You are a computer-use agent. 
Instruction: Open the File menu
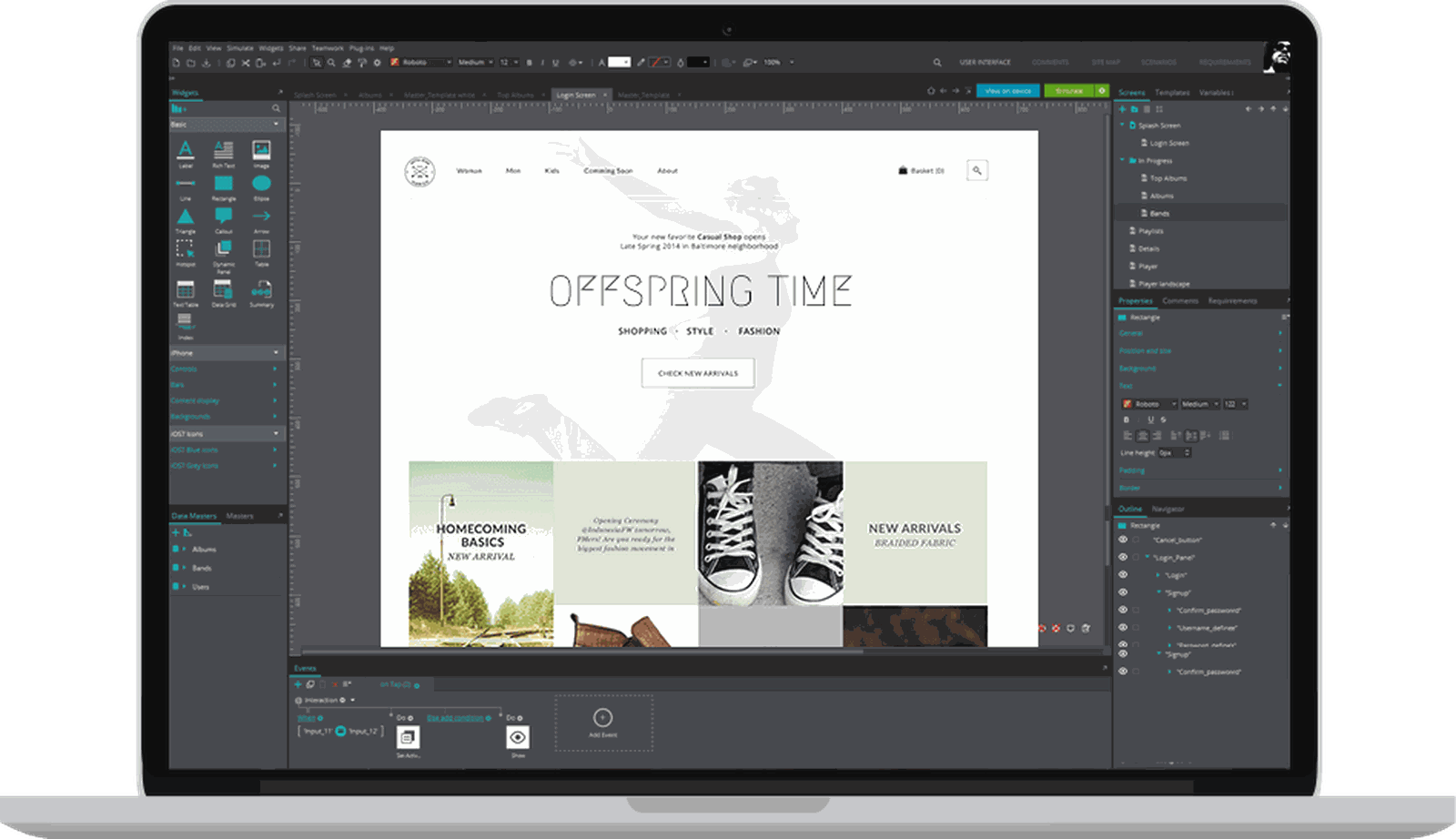[x=178, y=48]
